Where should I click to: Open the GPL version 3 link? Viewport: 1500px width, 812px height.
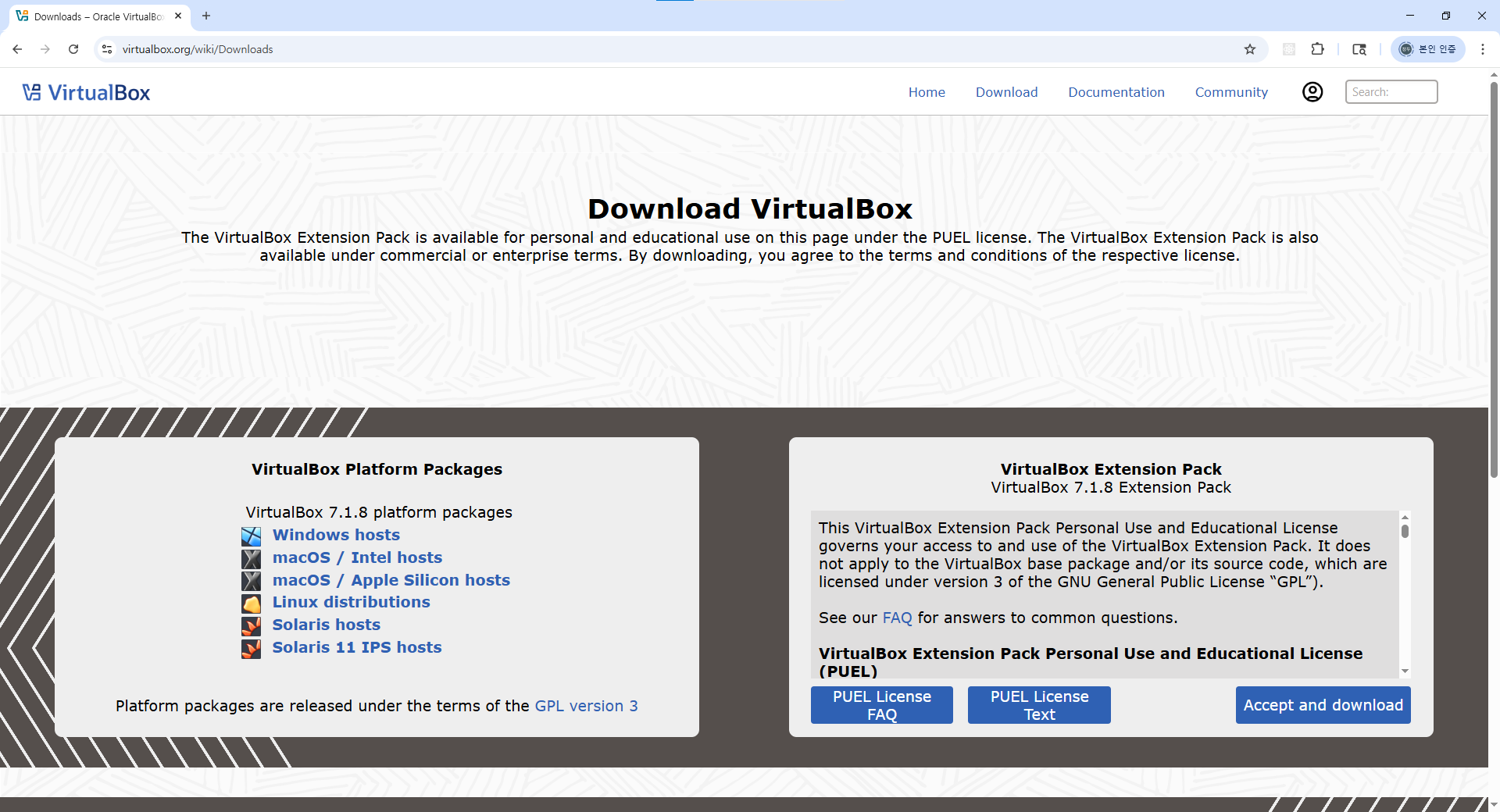[x=586, y=706]
